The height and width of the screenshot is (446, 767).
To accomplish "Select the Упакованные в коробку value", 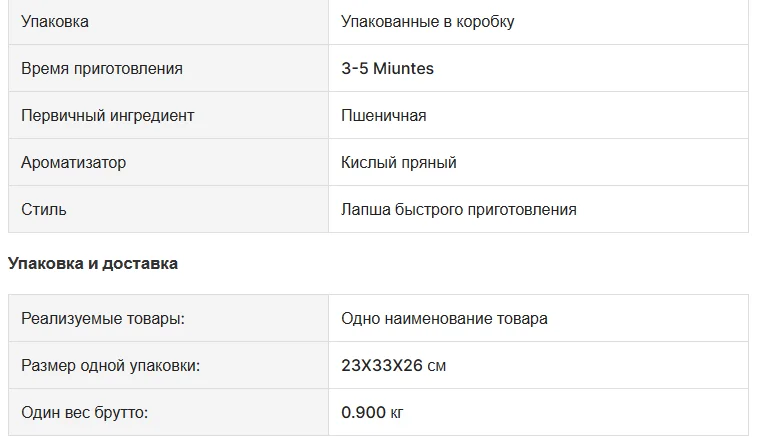I will (x=428, y=22).
